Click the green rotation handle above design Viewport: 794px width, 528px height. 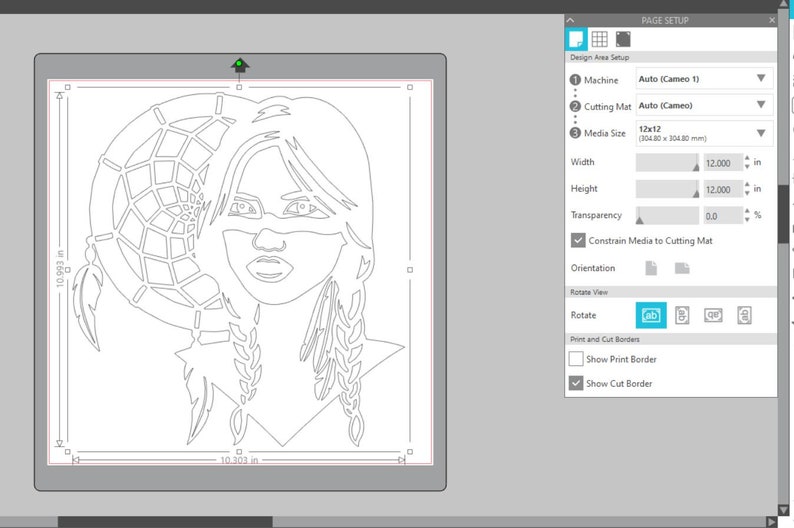[x=239, y=64]
